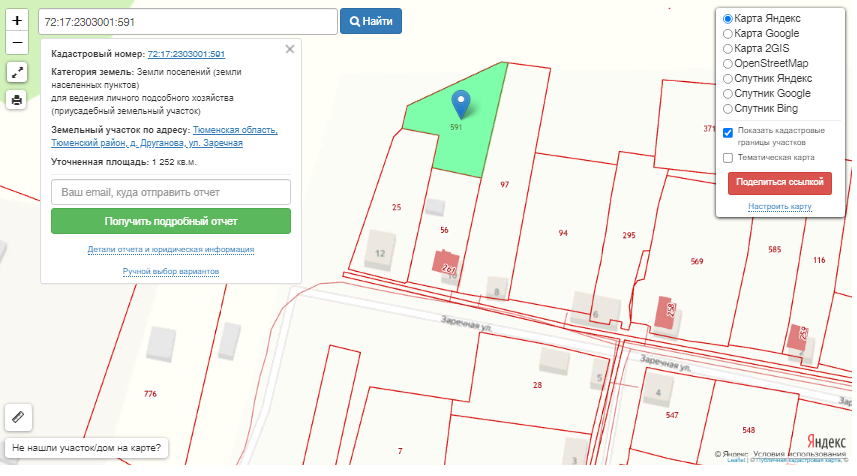Zoom in with the plus button
This screenshot has height=476, width=857.
pos(17,20)
